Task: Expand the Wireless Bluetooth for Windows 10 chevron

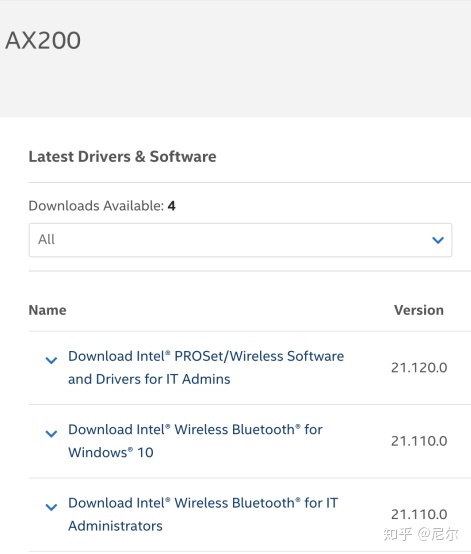Action: [52, 434]
